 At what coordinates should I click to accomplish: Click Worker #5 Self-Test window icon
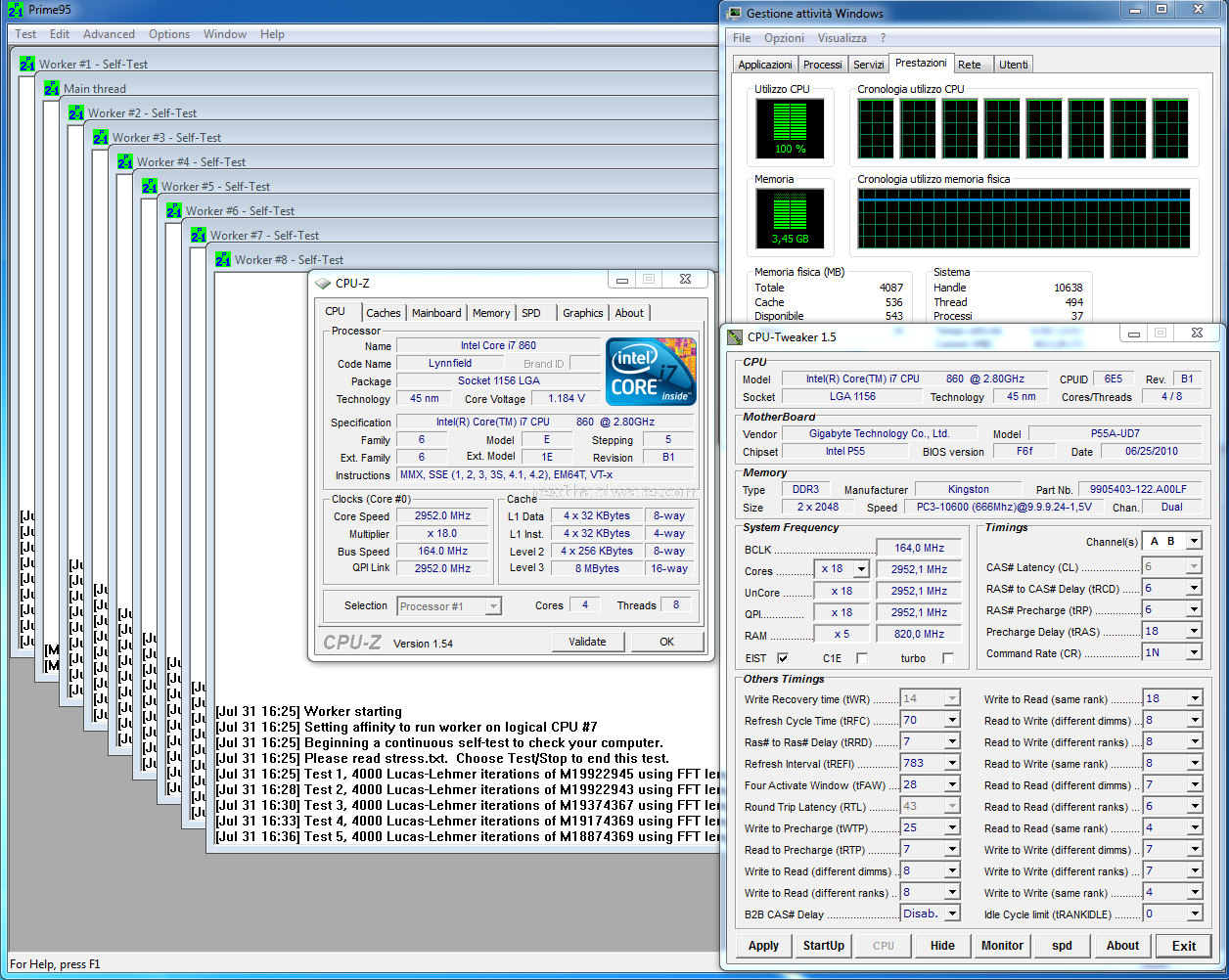150,186
